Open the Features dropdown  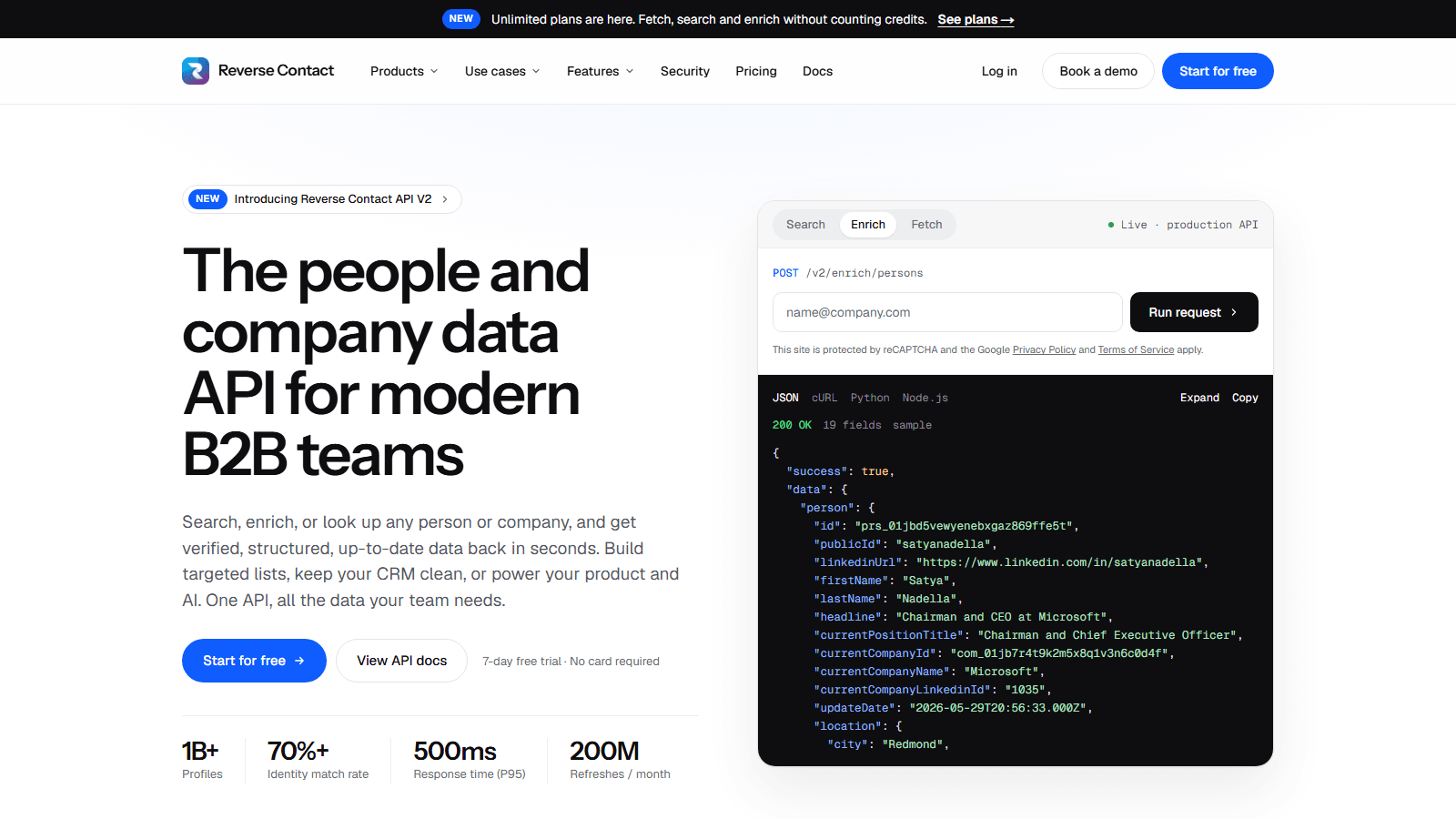(x=601, y=71)
